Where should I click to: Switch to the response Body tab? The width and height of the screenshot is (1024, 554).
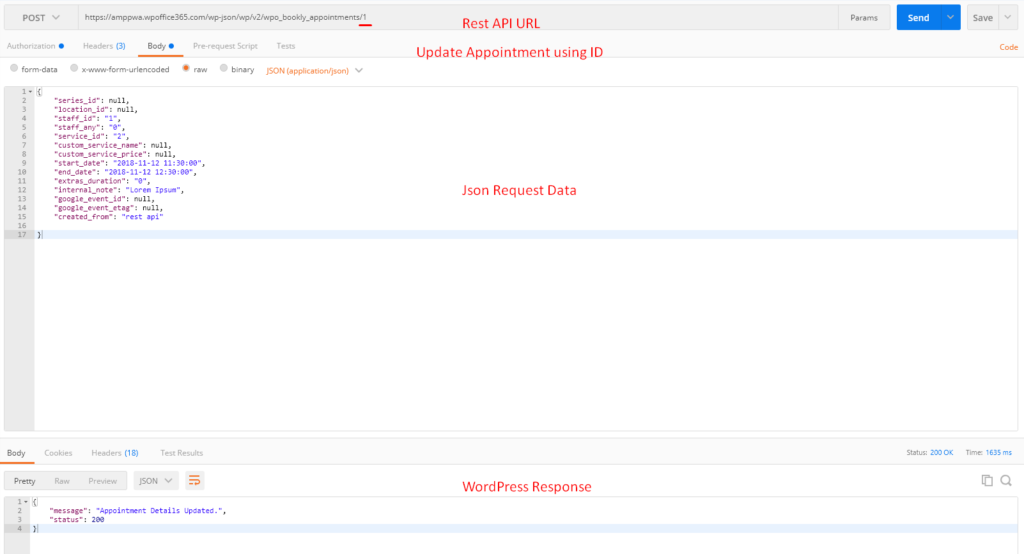(x=16, y=453)
